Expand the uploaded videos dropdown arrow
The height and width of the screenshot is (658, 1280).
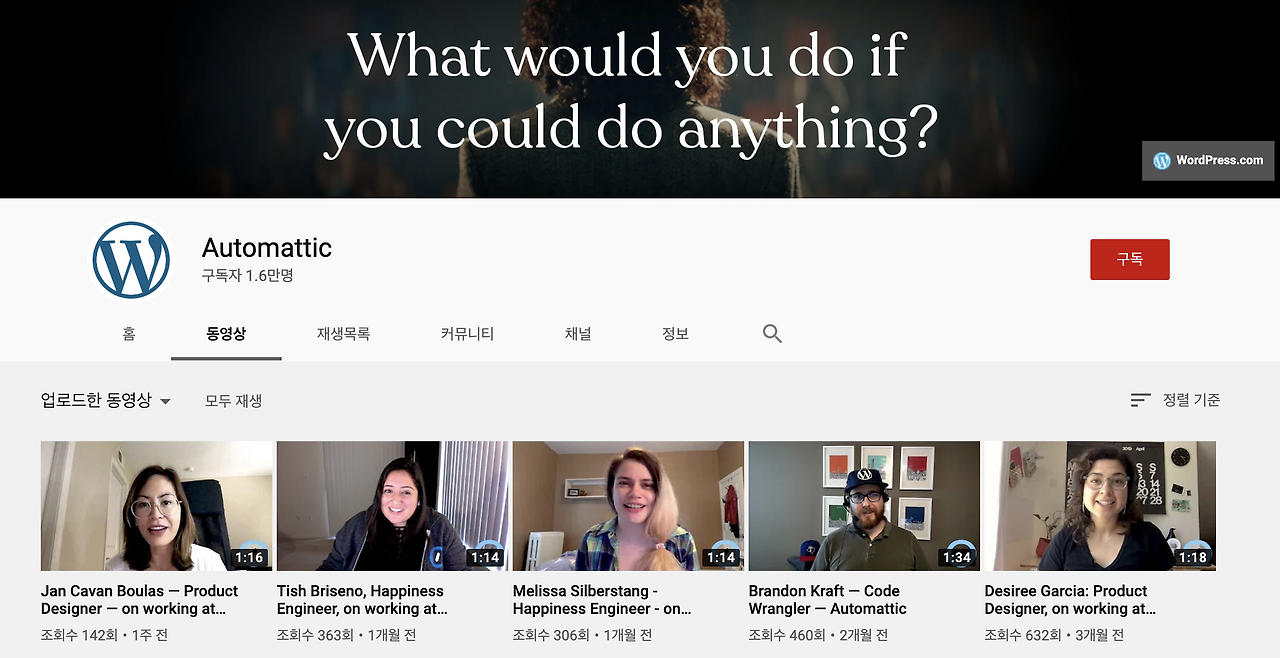[x=165, y=401]
